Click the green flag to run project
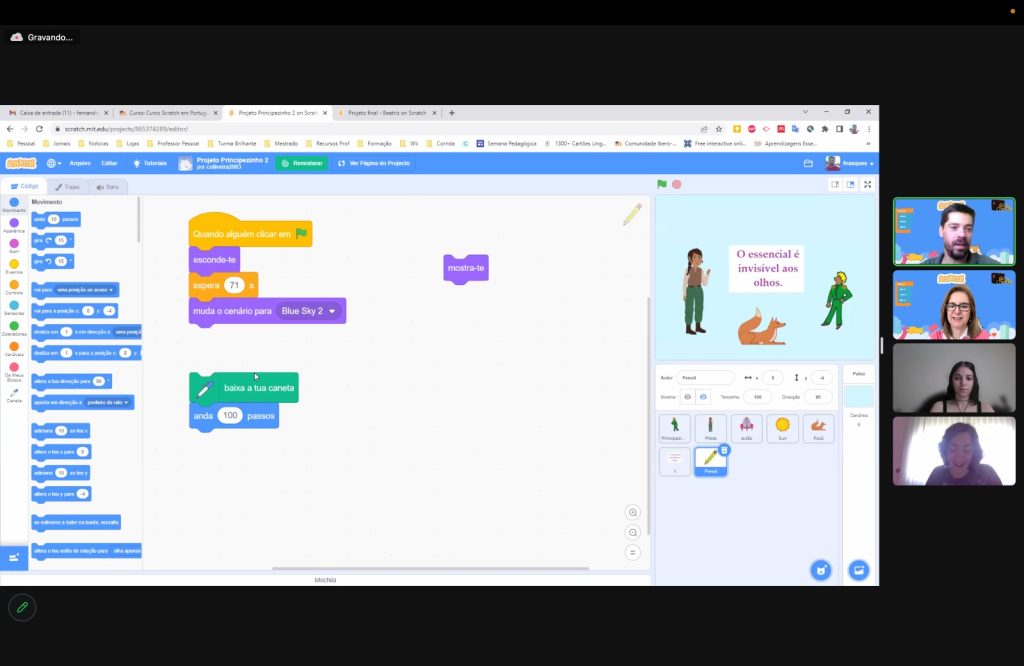The image size is (1024, 666). (x=661, y=185)
